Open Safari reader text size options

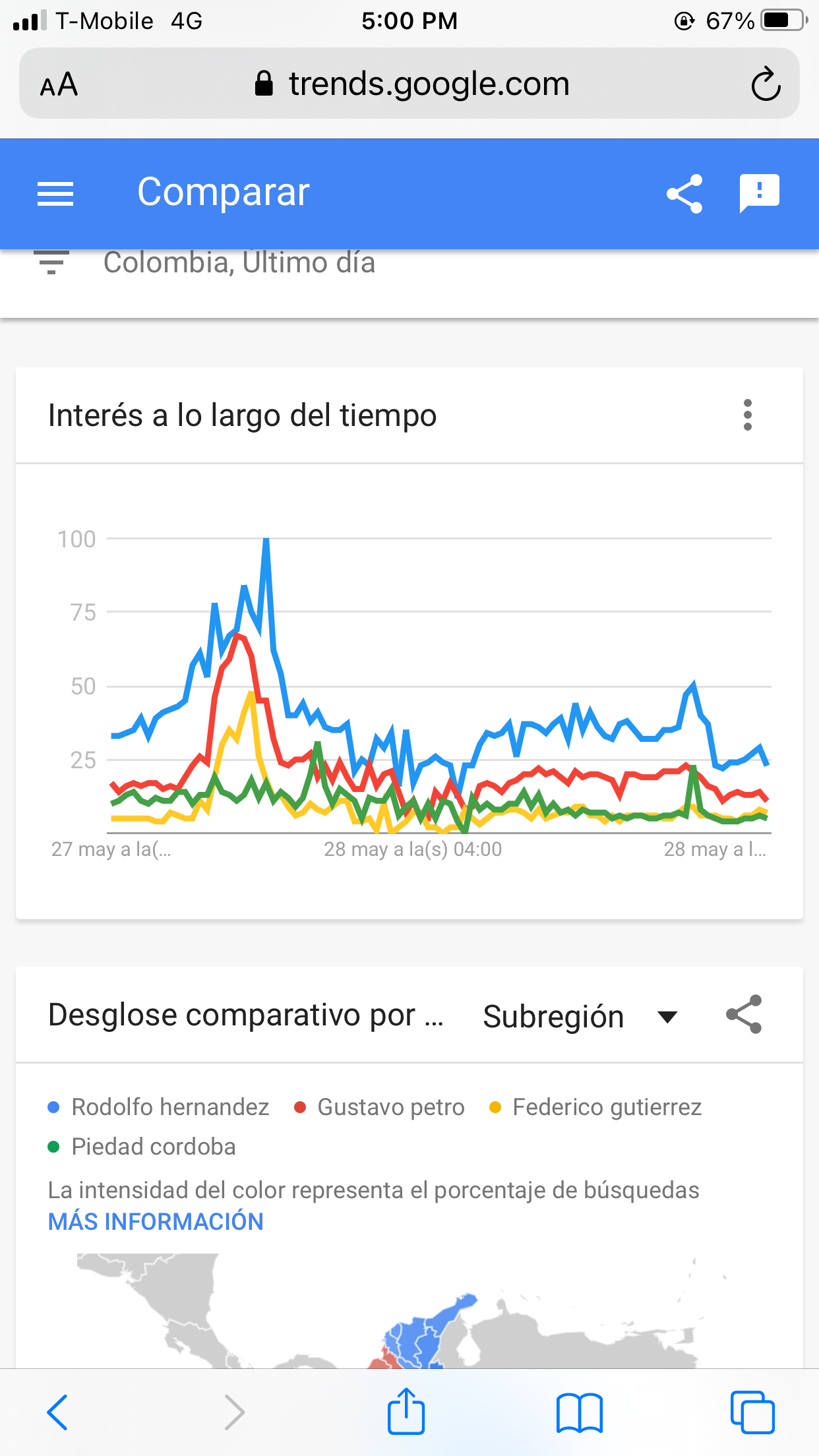(x=59, y=85)
